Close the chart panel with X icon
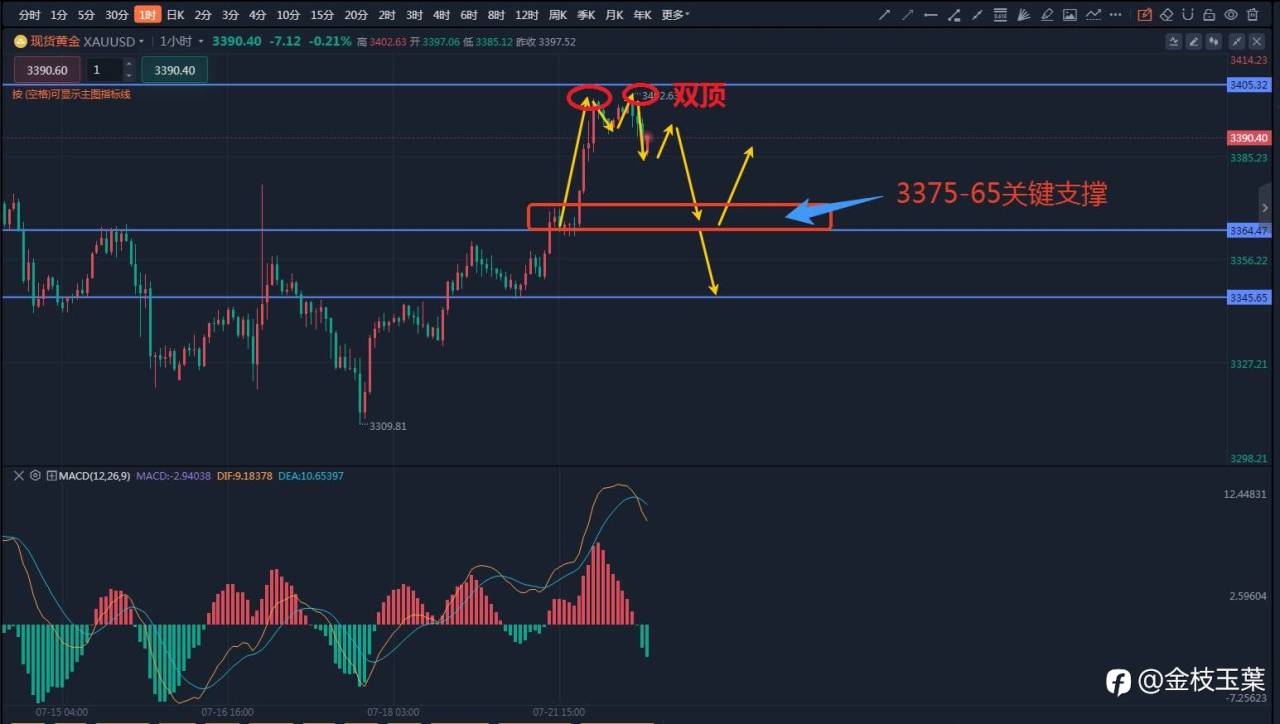The image size is (1280, 724). click(x=1257, y=41)
